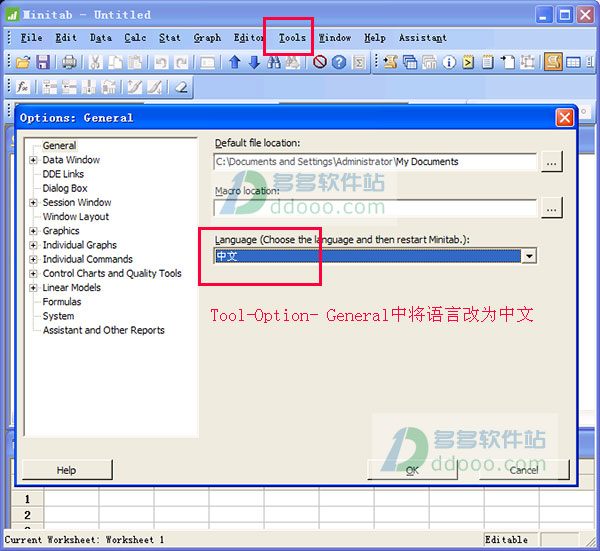Expand the Individual Commands tree node
Screen dimensions: 600x551
33,259
